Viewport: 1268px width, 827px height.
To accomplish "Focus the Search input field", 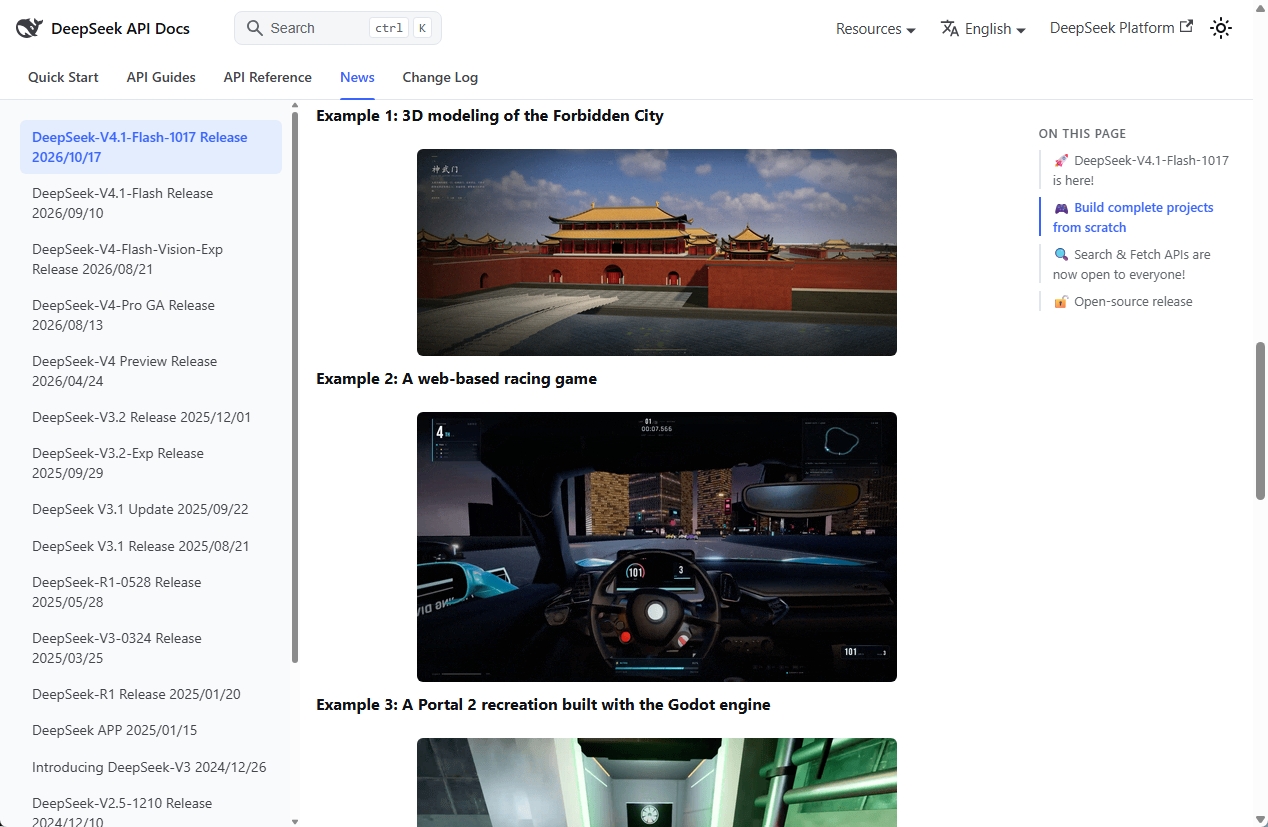I will tap(338, 28).
